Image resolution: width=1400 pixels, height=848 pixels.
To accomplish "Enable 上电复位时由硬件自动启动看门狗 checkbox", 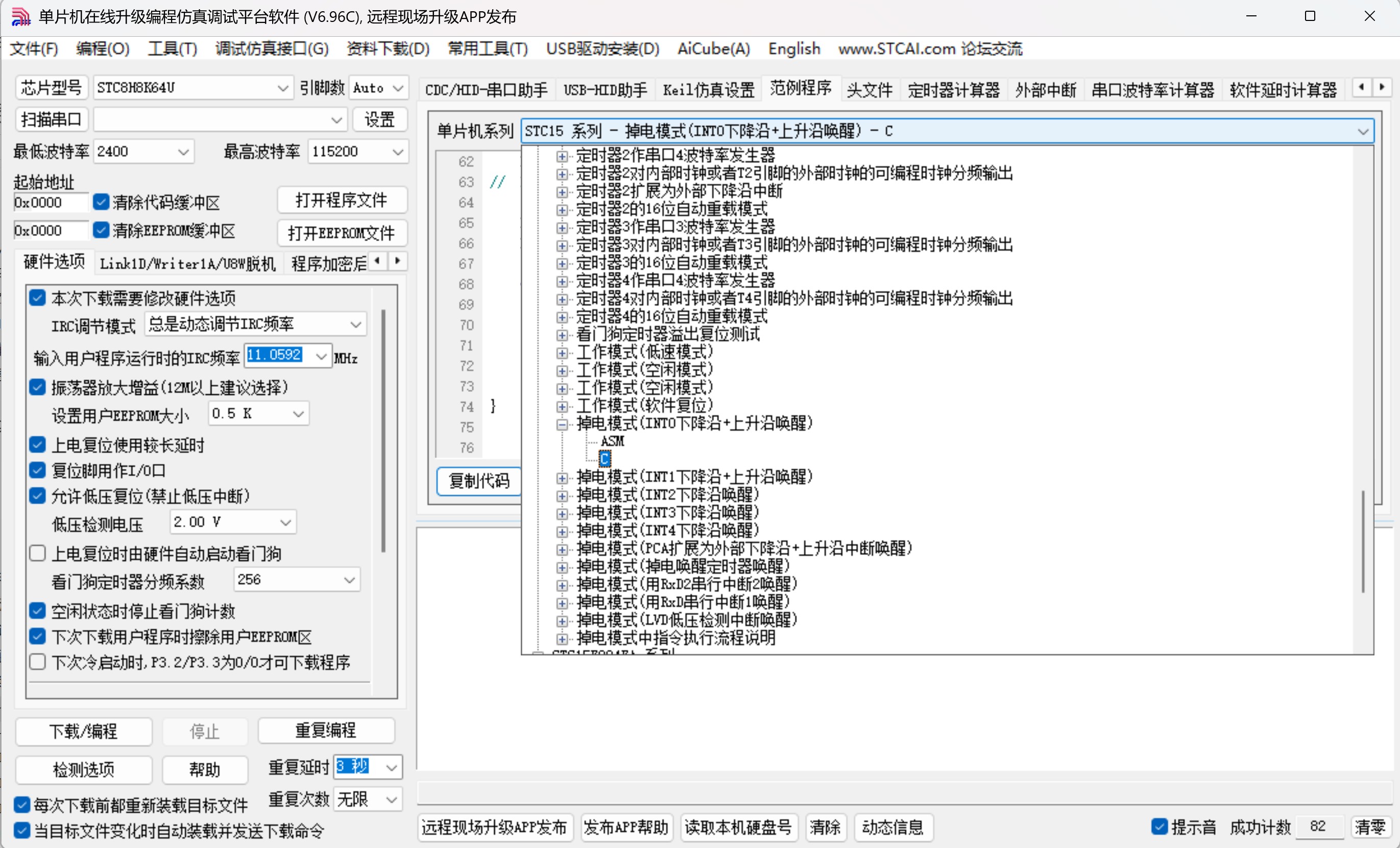I will 37,552.
